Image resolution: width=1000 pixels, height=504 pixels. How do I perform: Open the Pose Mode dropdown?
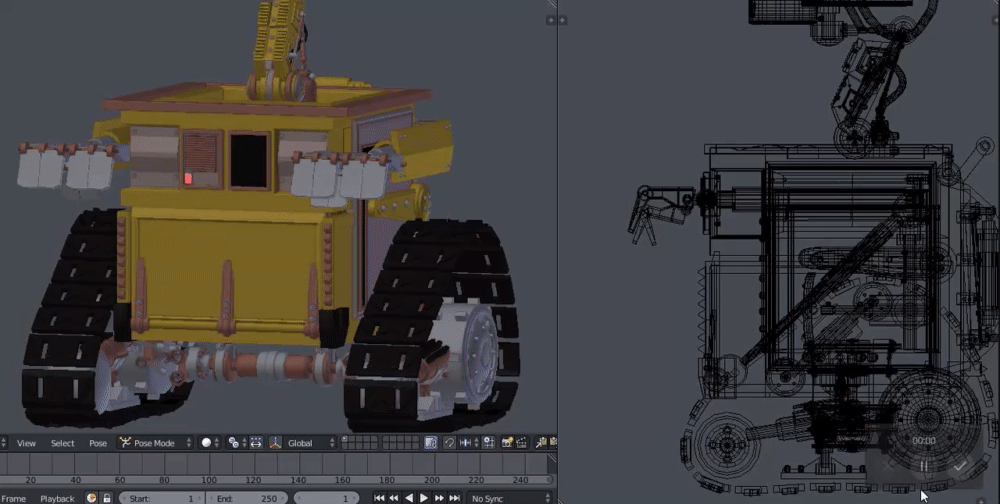[x=156, y=443]
